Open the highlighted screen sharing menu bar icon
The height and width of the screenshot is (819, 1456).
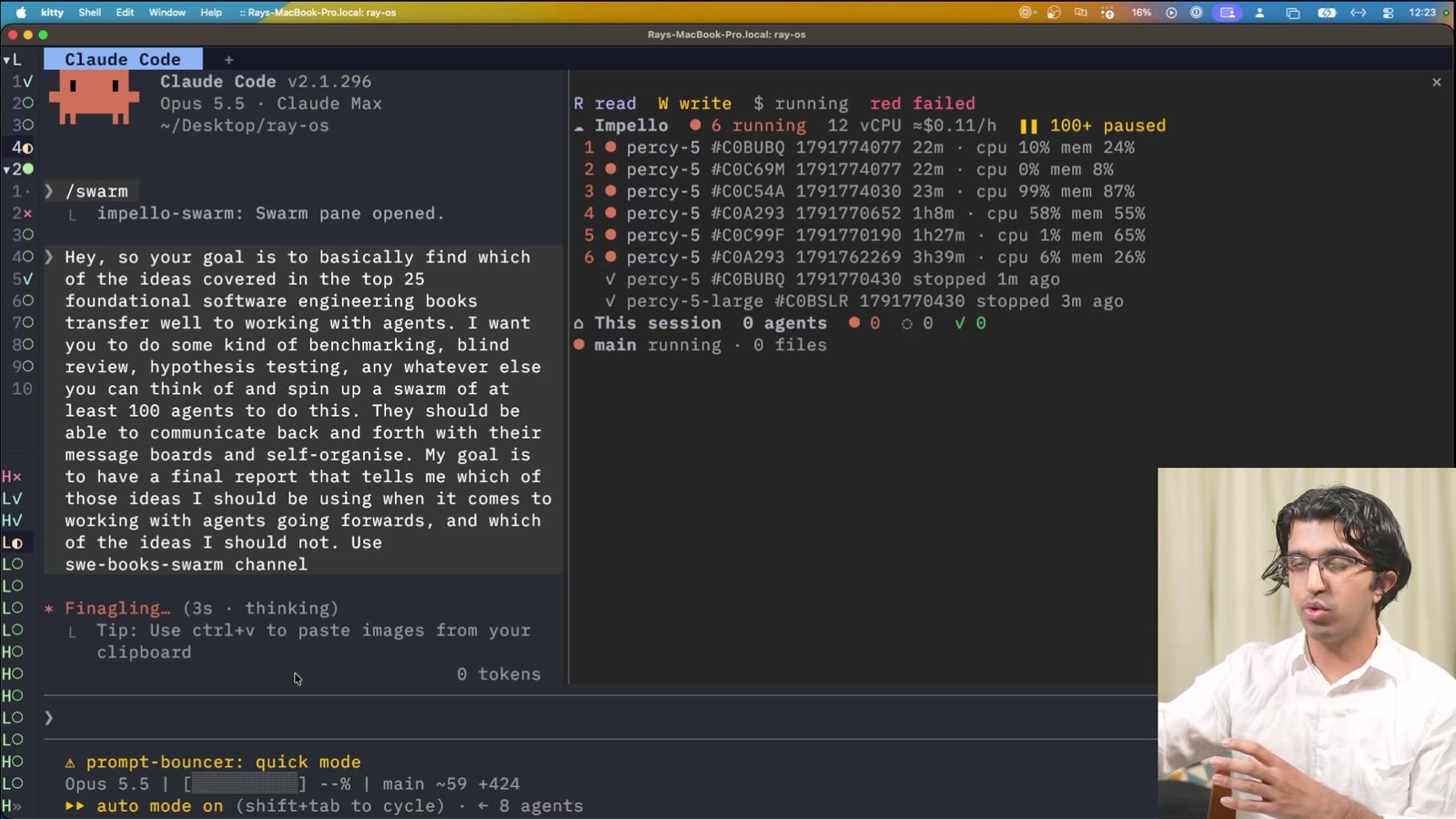click(x=1228, y=13)
